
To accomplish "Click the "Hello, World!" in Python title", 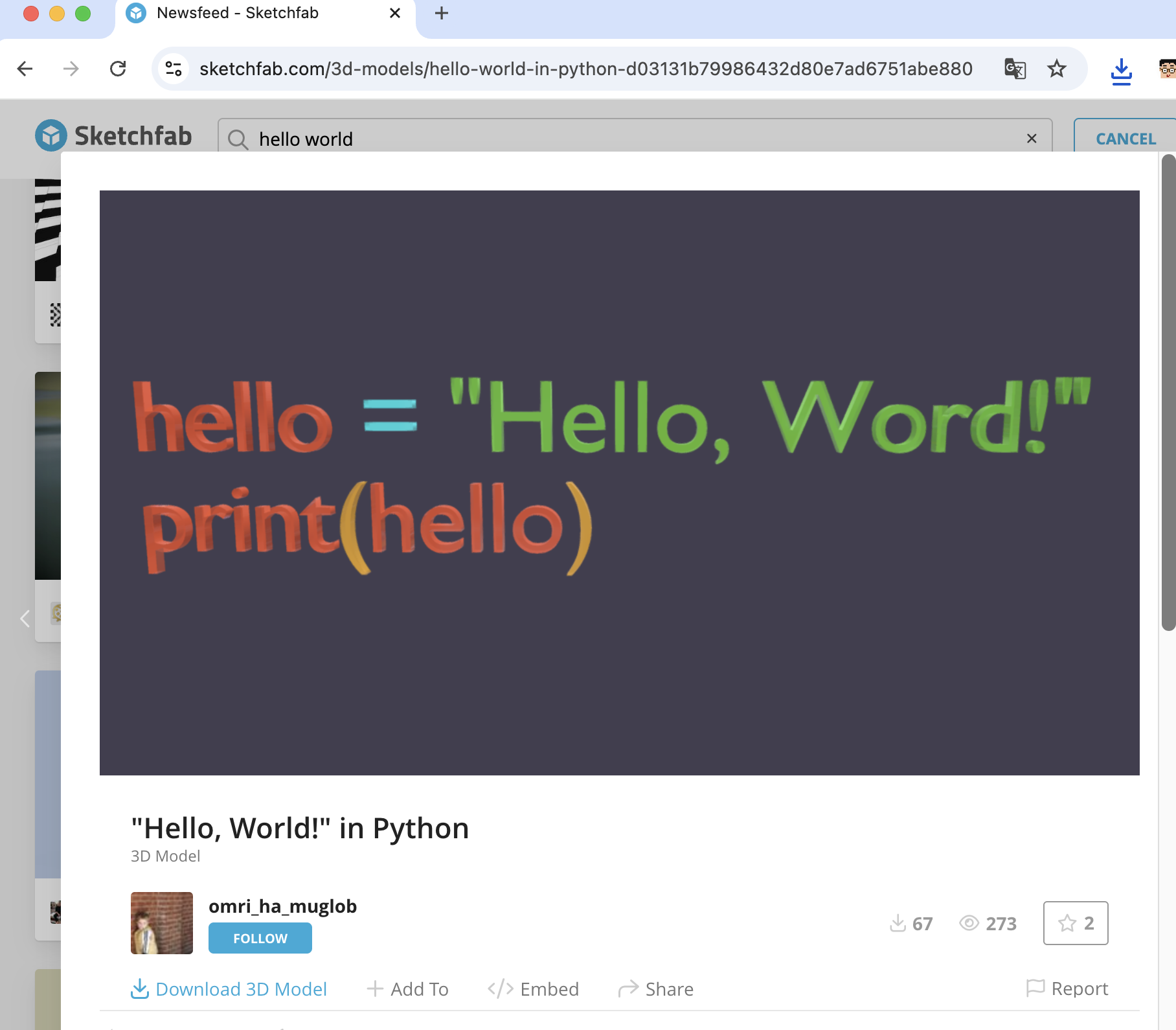I will point(300,828).
